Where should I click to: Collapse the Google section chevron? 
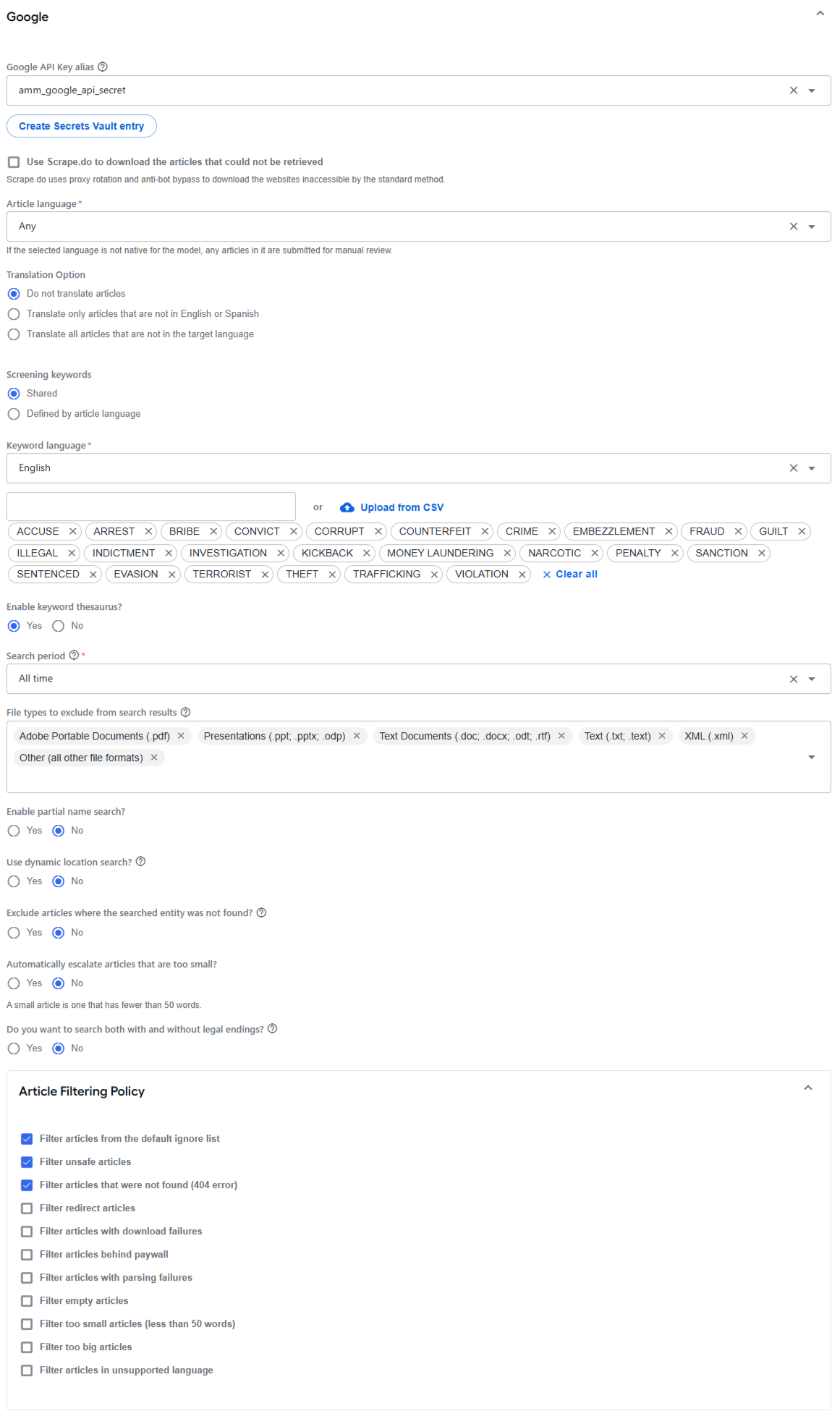[x=820, y=13]
